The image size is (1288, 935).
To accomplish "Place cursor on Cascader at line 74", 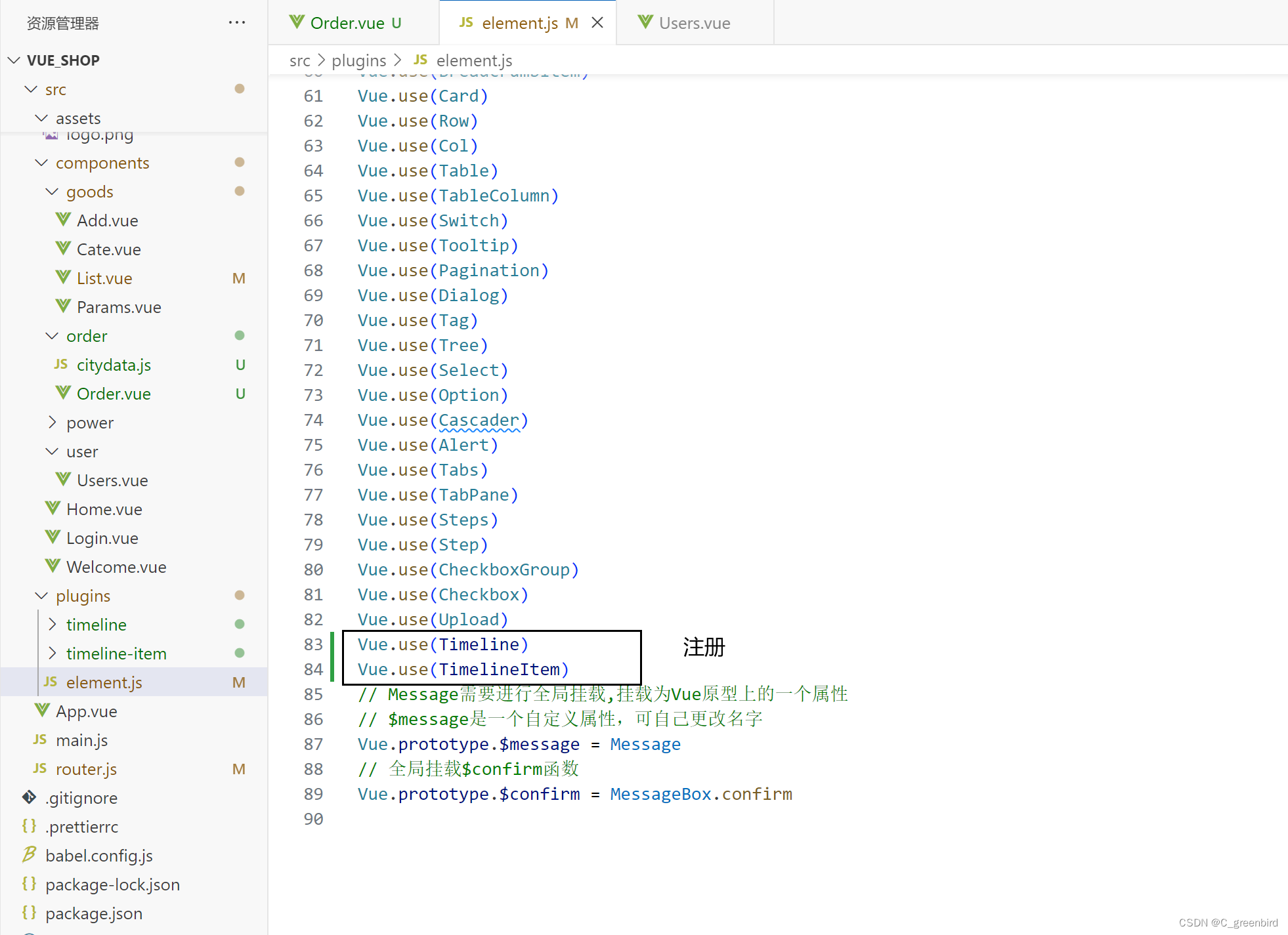I will (x=479, y=420).
